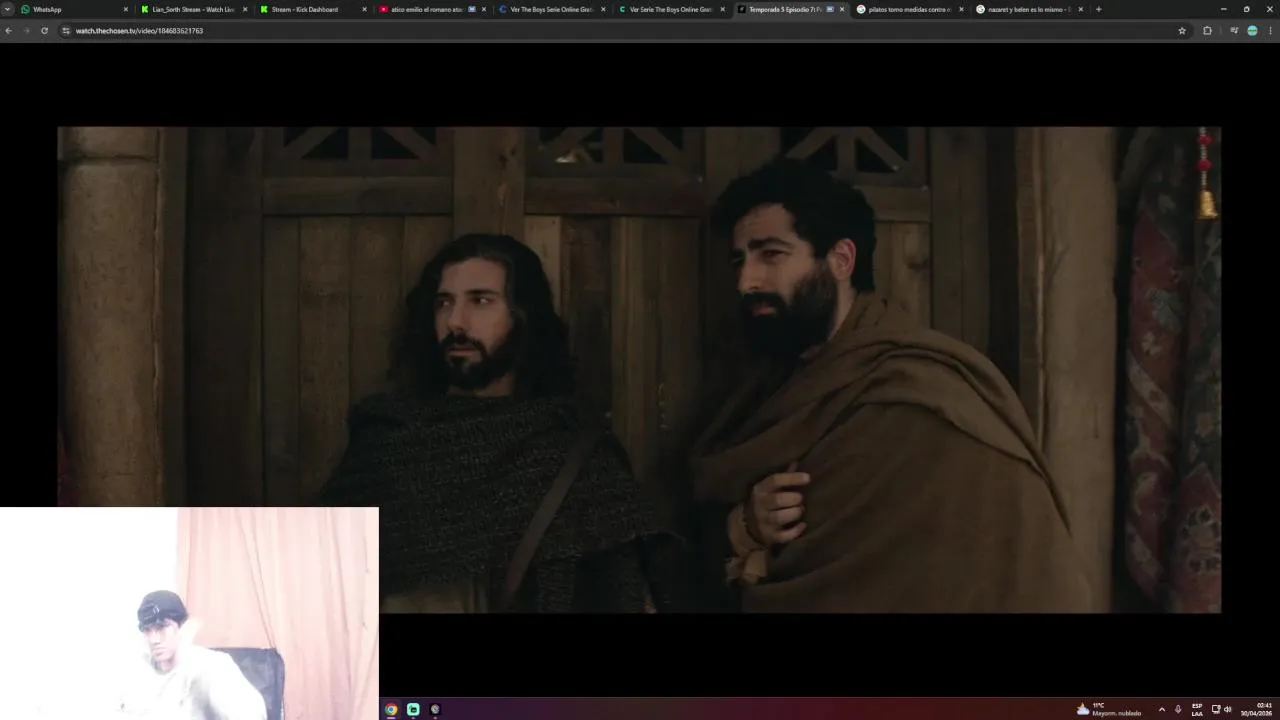
Task: Click the audio indicator on 'atico emilio' tab
Action: coord(472,9)
